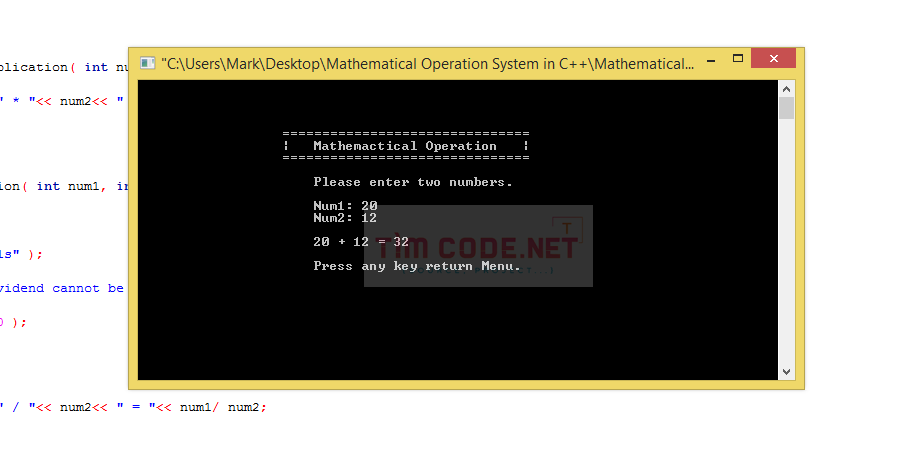This screenshot has height=452, width=917.
Task: Close the Mathematical Operation console window
Action: click(773, 58)
